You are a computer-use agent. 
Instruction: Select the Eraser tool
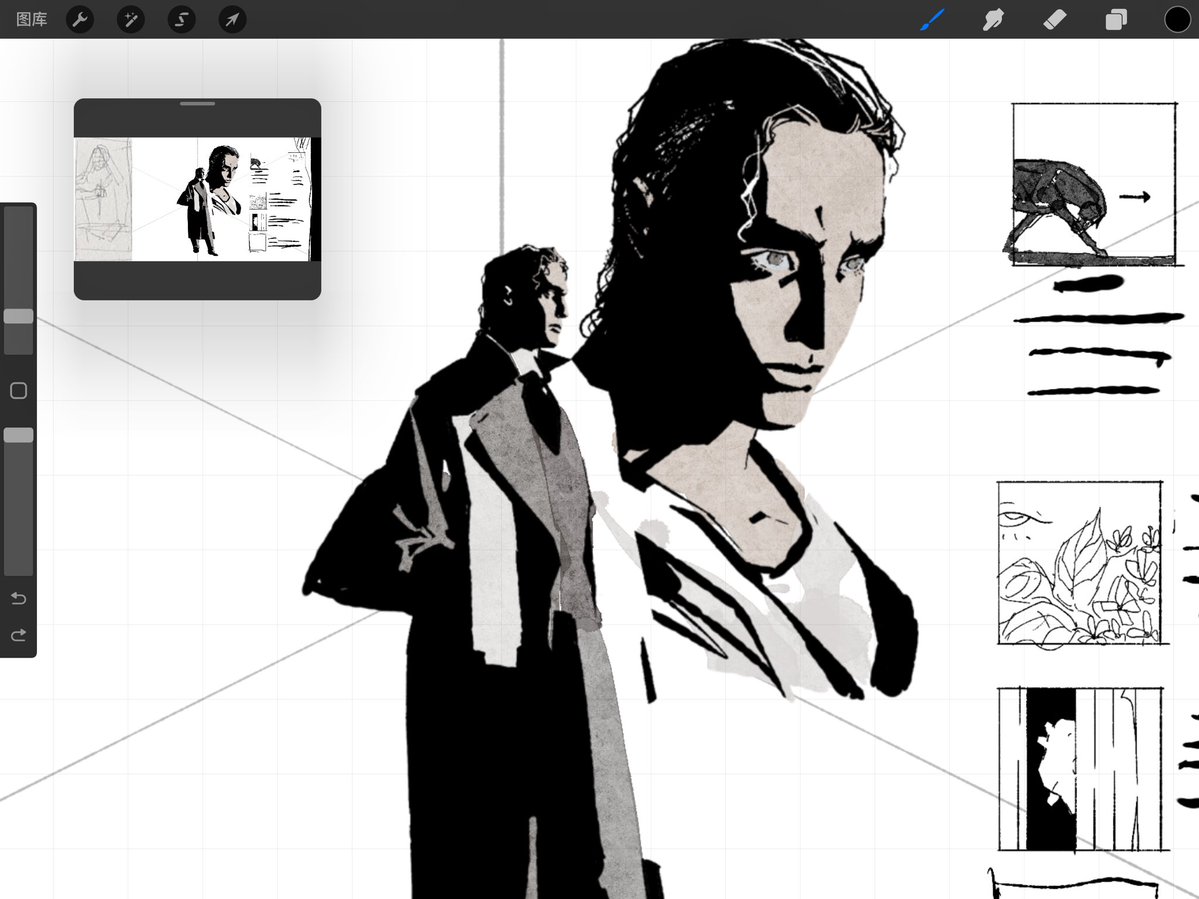click(1054, 19)
